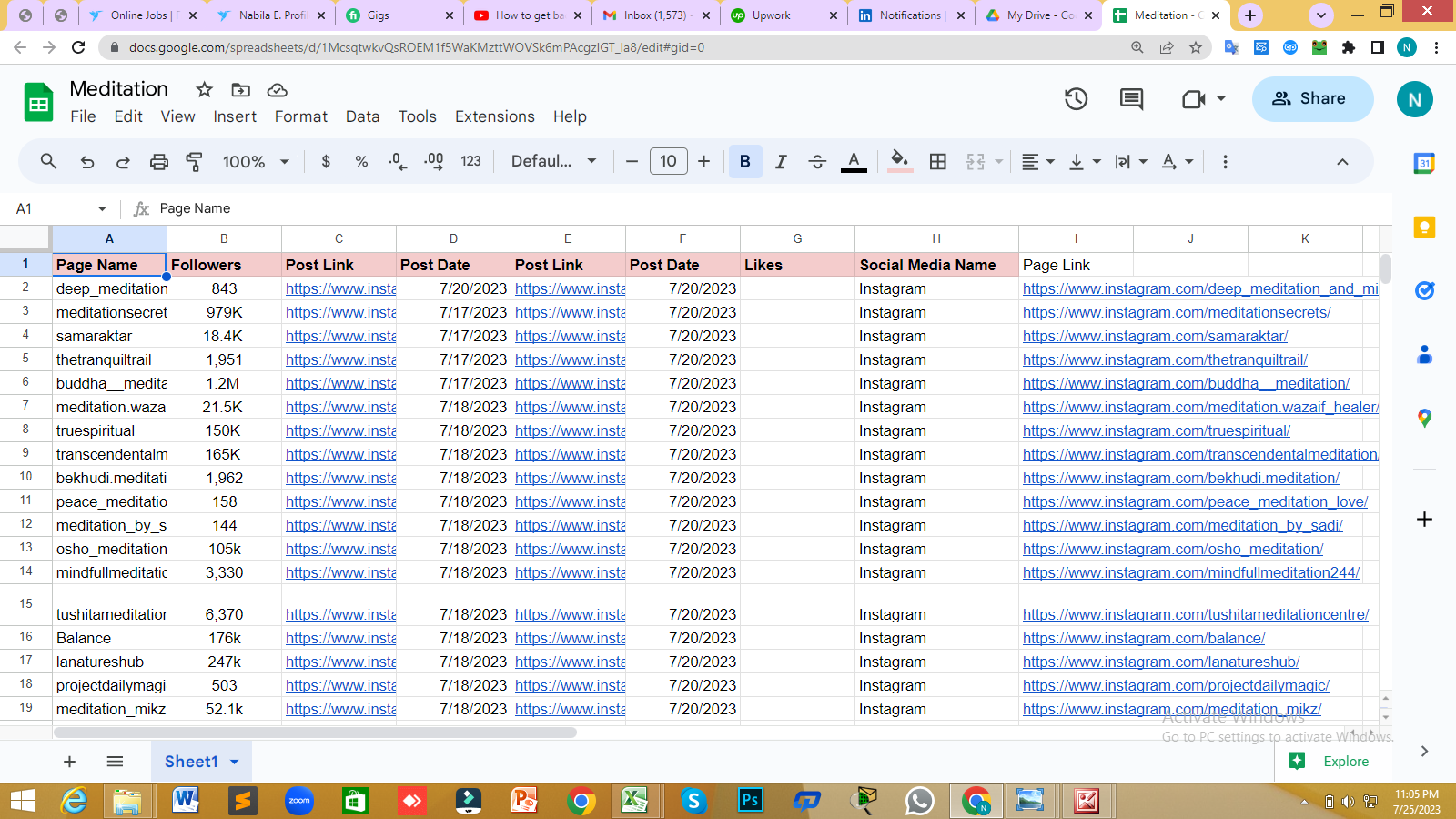Screen dimensions: 1456x819
Task: Open the Data menu
Action: click(x=362, y=116)
